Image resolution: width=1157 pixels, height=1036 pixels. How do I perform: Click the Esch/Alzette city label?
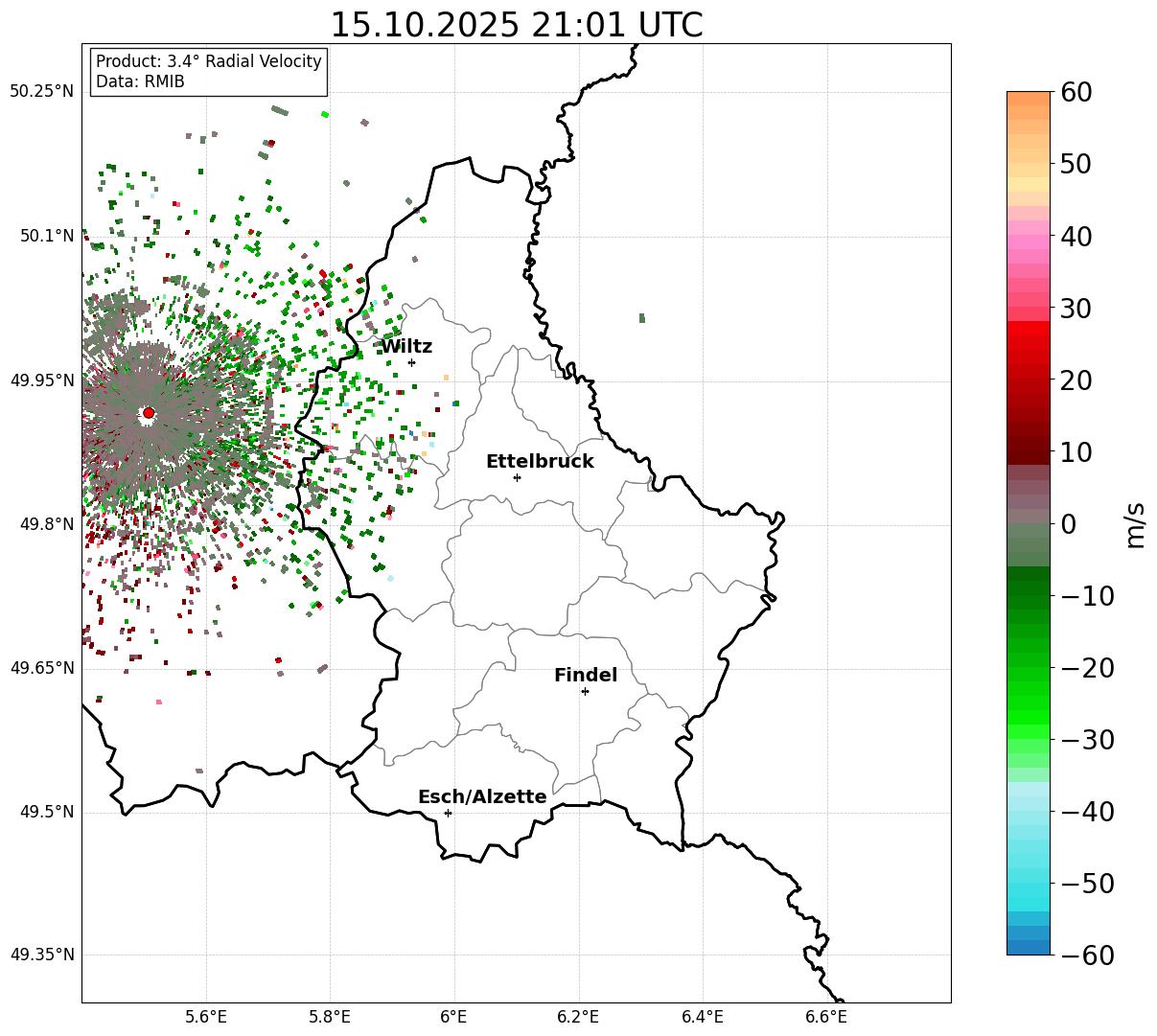coord(482,797)
